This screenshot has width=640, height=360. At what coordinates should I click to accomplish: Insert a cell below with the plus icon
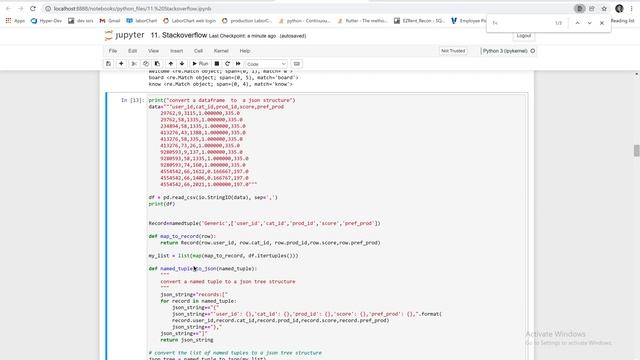[x=121, y=64]
